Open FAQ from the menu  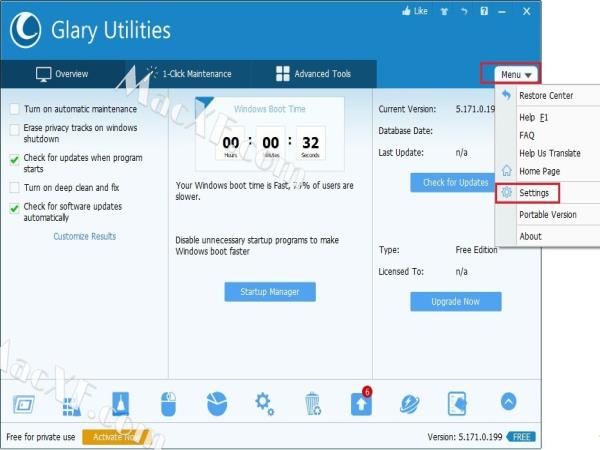[547, 135]
